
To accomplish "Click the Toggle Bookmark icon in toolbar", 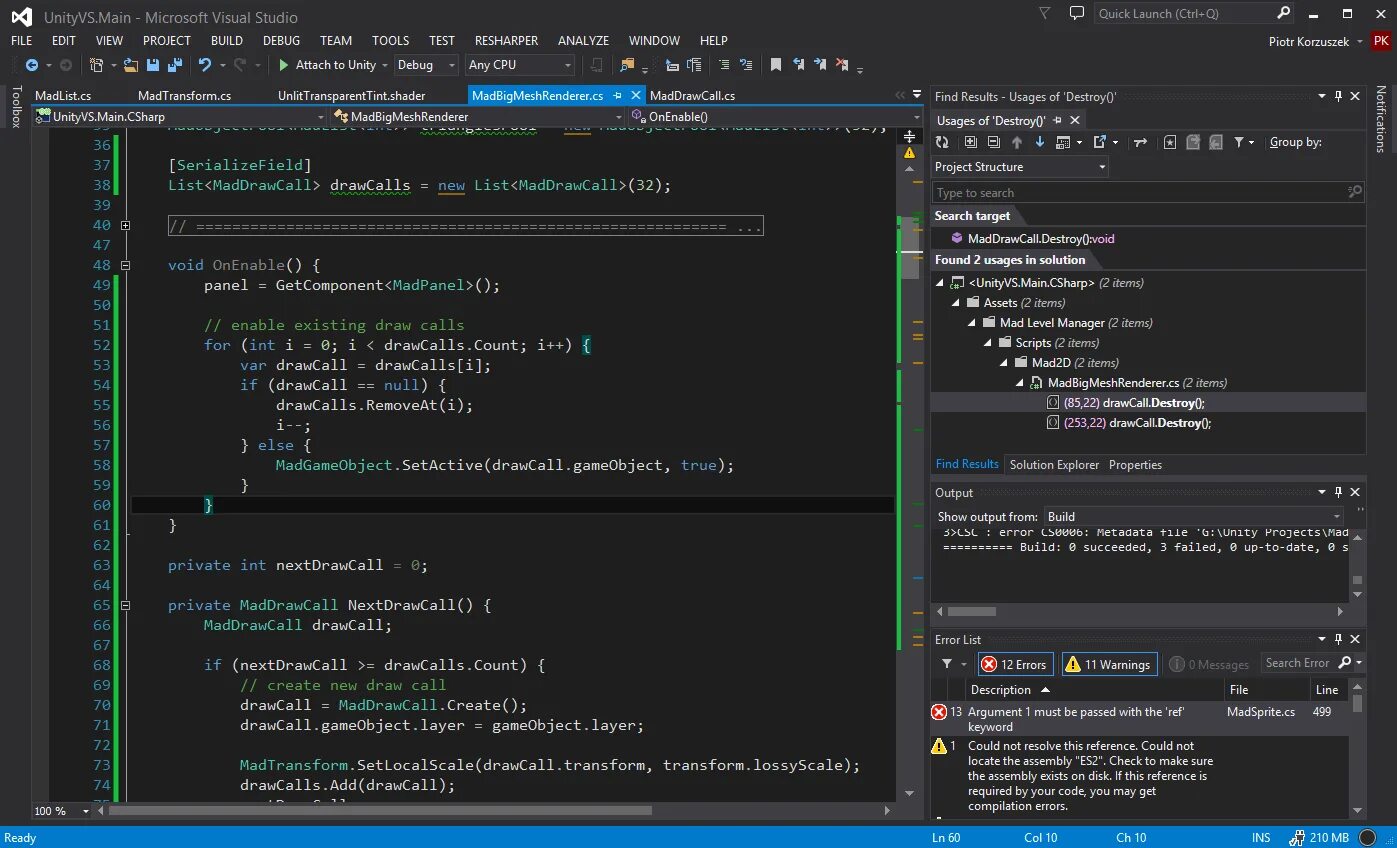I will point(775,65).
